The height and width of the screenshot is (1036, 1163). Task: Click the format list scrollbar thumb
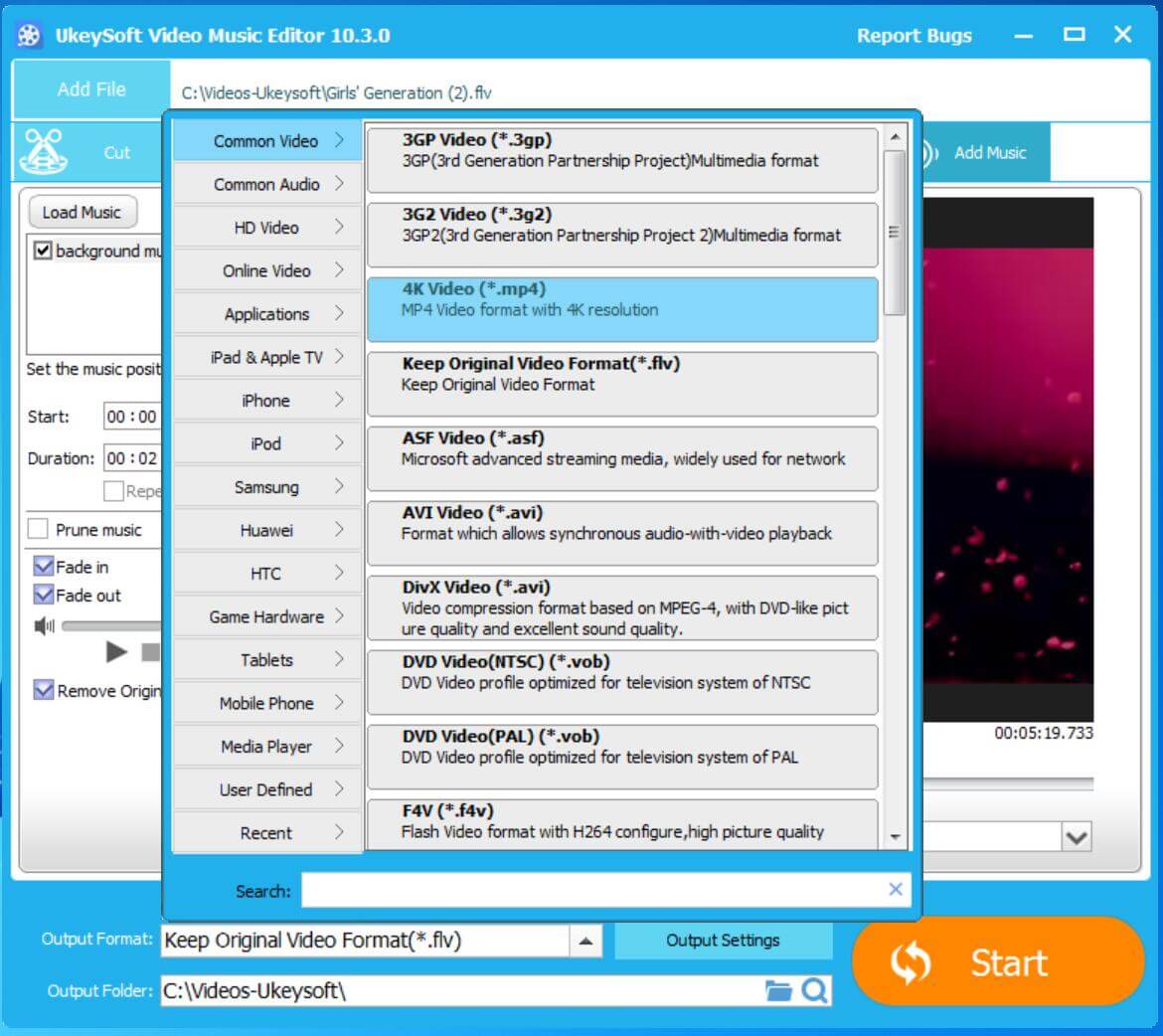[x=896, y=233]
